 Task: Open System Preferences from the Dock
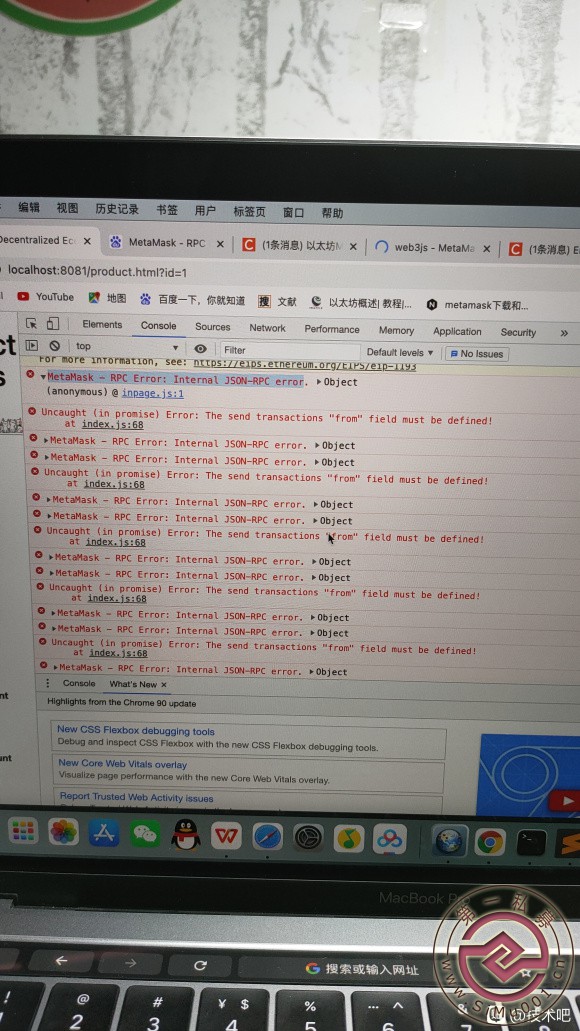pos(308,838)
